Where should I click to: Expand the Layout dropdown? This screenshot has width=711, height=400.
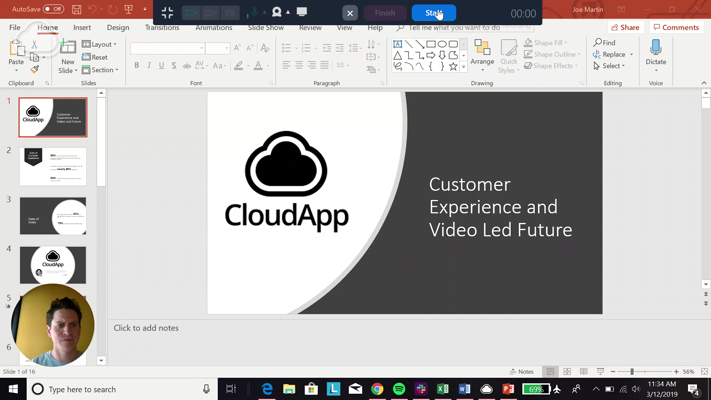tap(100, 44)
